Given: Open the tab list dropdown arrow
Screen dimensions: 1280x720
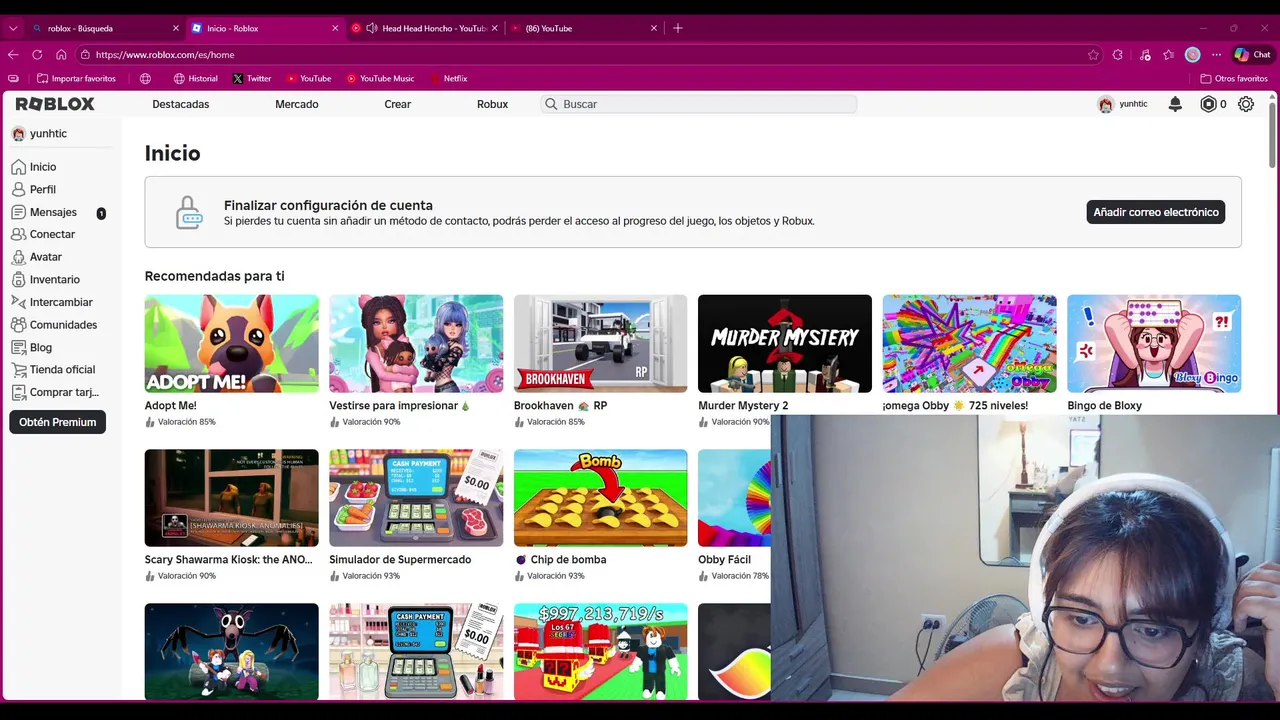Looking at the screenshot, I should tap(13, 28).
